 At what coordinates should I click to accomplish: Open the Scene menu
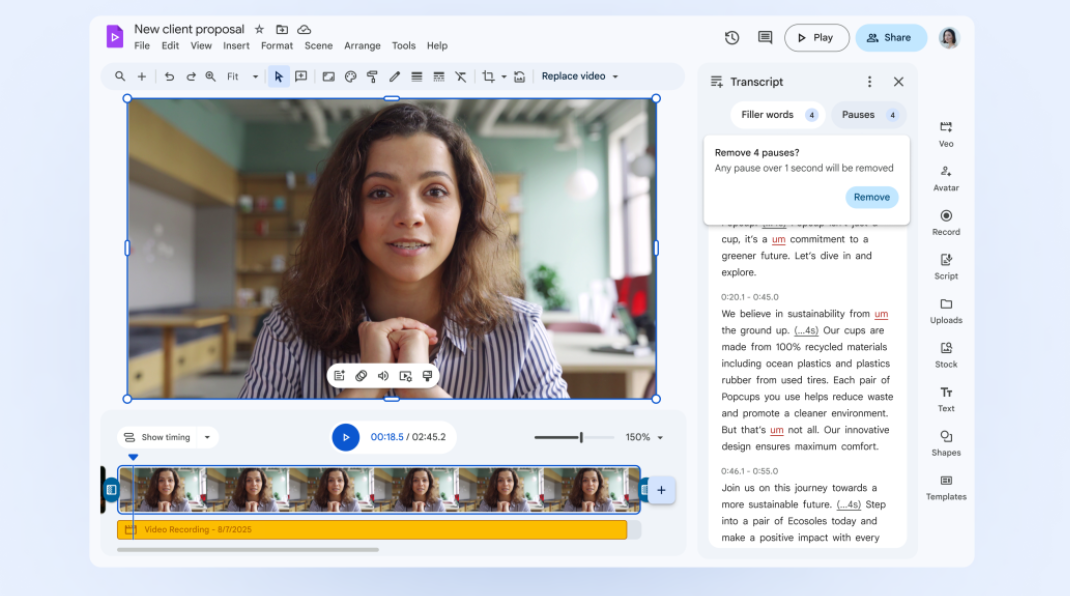[x=319, y=46]
